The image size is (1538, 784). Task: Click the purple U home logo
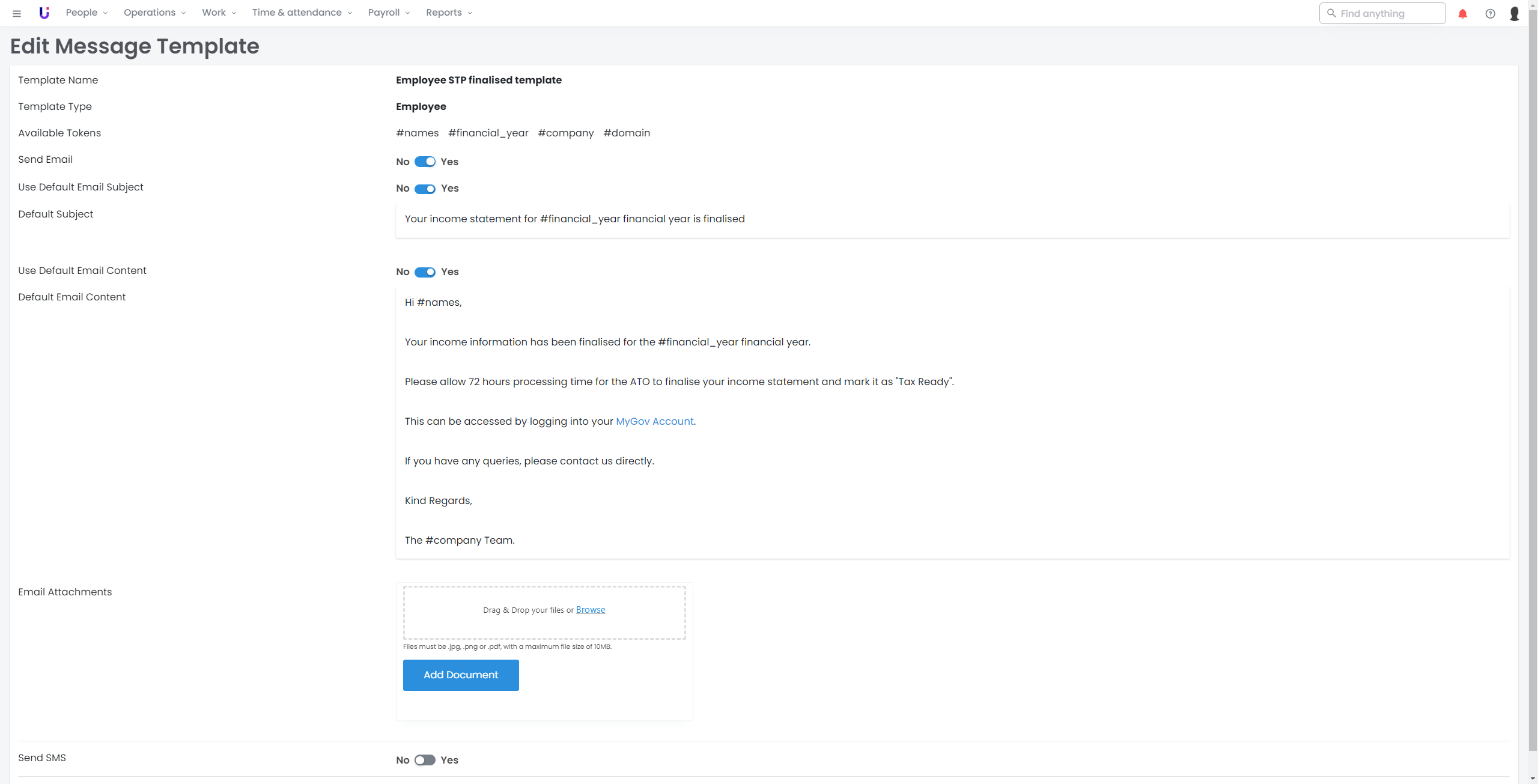click(44, 13)
